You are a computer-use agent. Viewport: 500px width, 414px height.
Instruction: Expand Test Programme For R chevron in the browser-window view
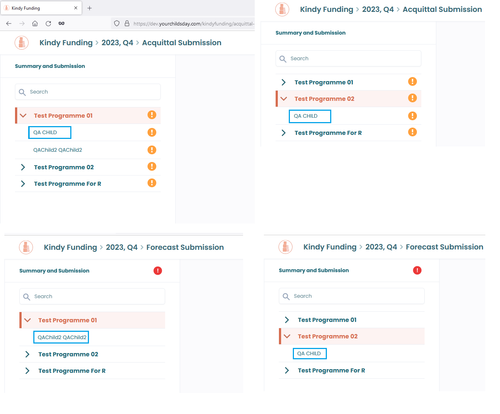pyautogui.click(x=23, y=184)
